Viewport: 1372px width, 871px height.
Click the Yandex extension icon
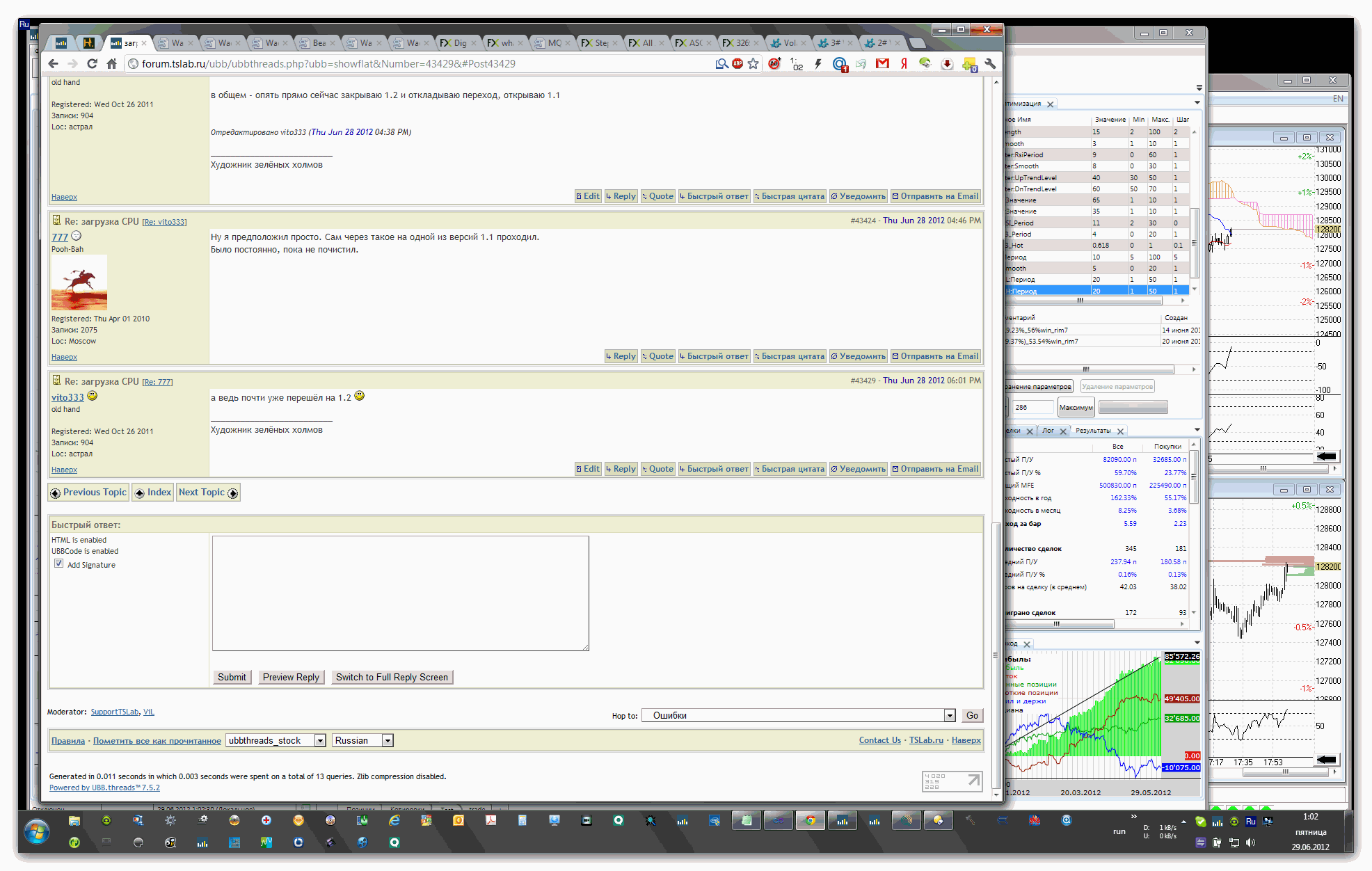click(904, 64)
